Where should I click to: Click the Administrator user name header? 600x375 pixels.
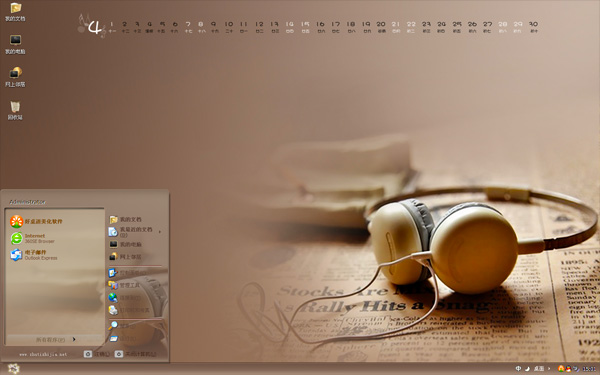tap(27, 202)
